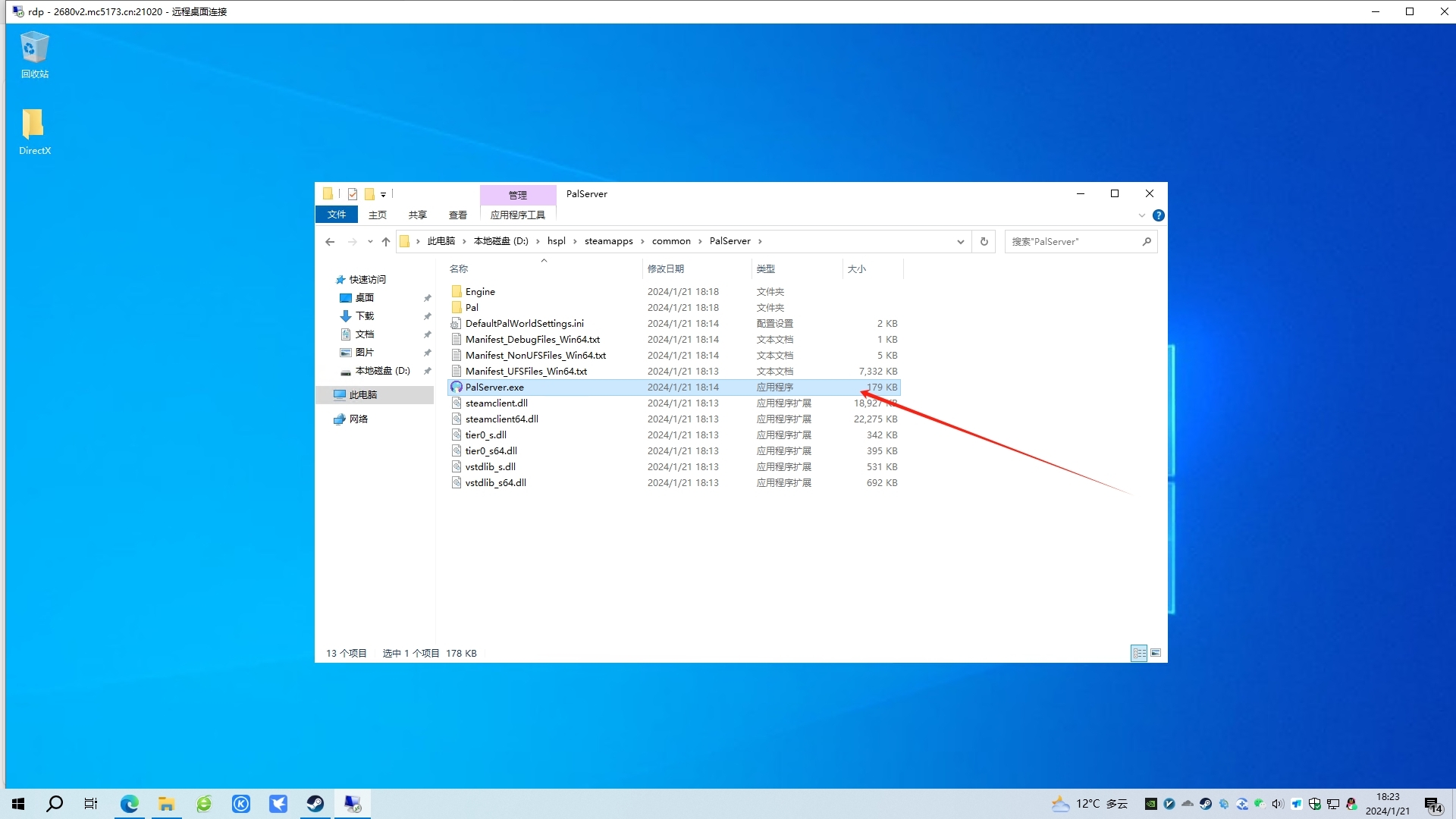Sort files by 名称 column
Viewport: 1456px width, 819px height.
click(459, 269)
